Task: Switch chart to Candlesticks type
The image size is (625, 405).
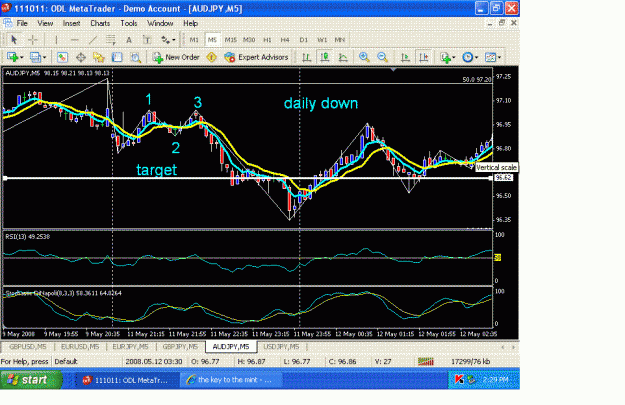Action: tap(324, 57)
